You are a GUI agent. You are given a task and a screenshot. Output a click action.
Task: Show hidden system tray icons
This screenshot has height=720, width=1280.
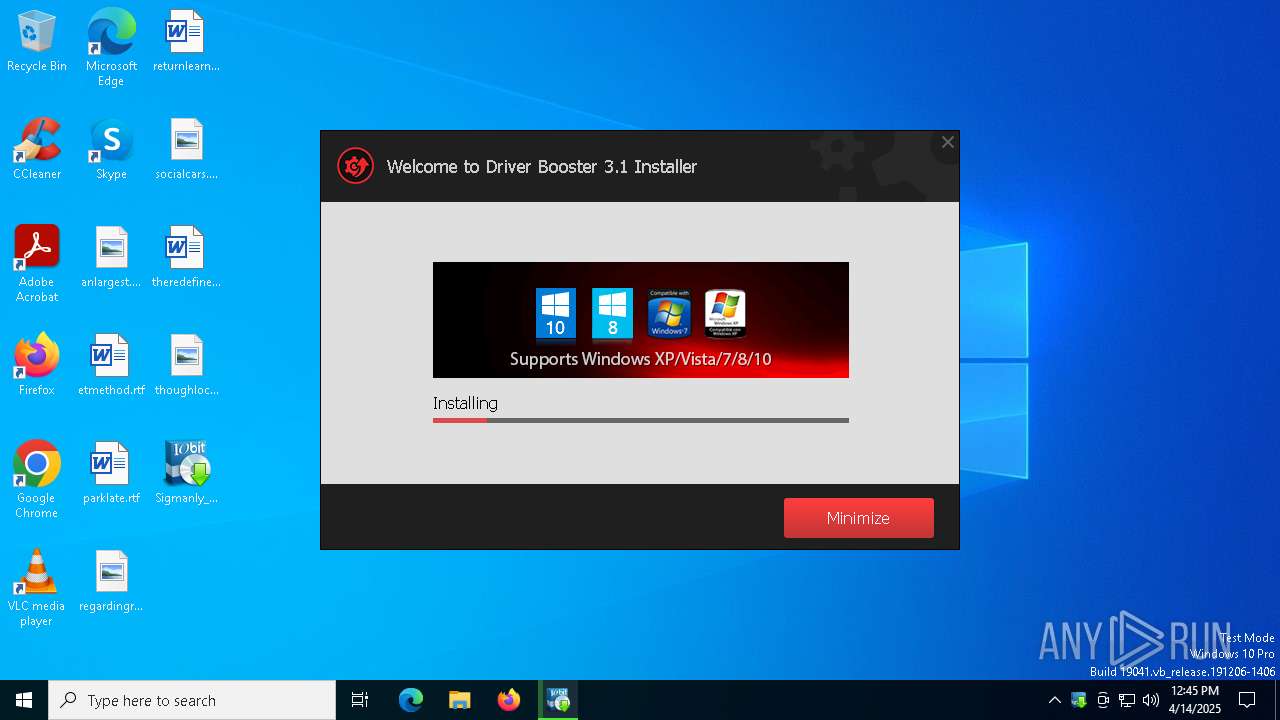[x=1054, y=700]
